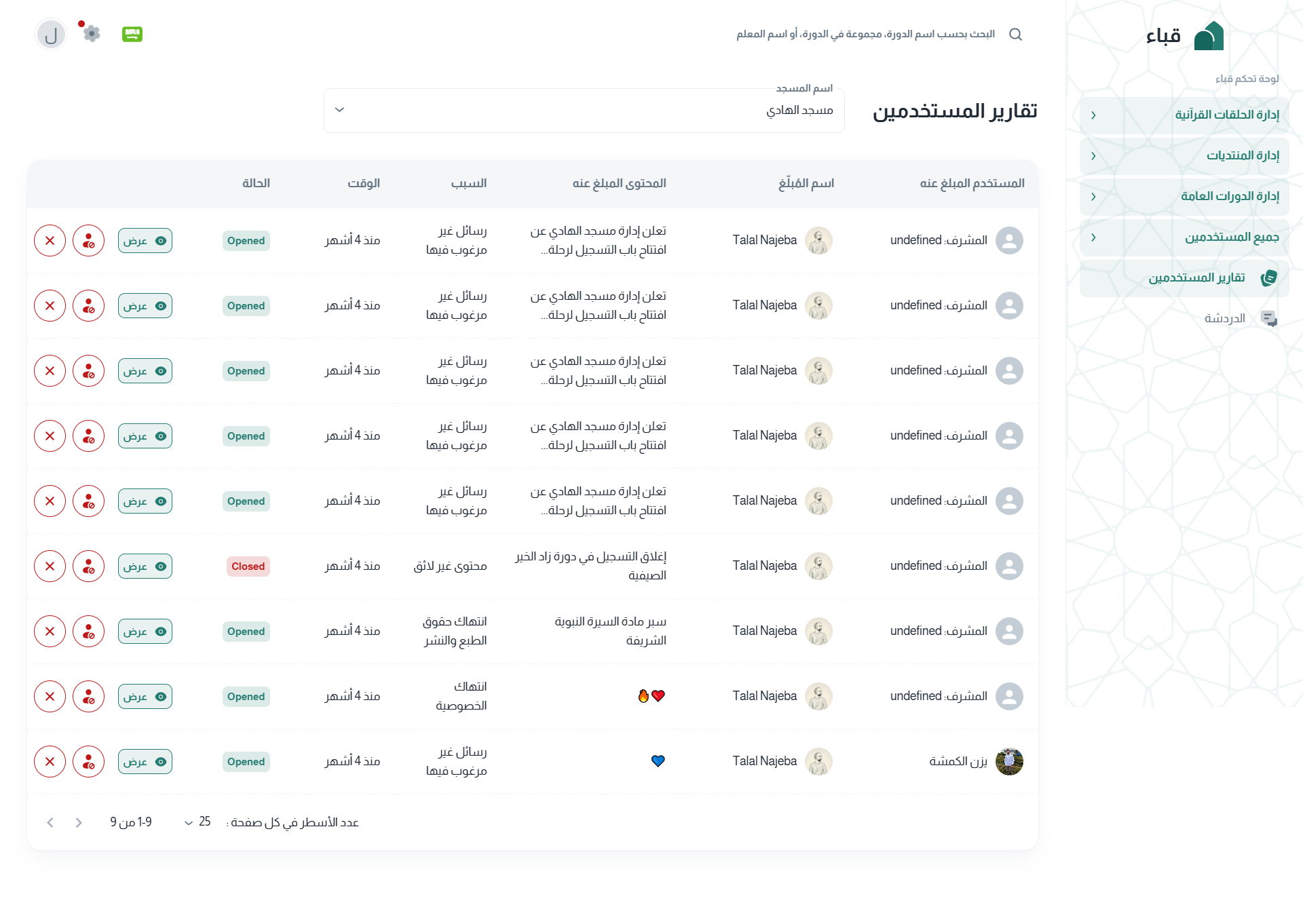Click the Qubaa logo icon
The image size is (1303, 924).
coord(1209,36)
